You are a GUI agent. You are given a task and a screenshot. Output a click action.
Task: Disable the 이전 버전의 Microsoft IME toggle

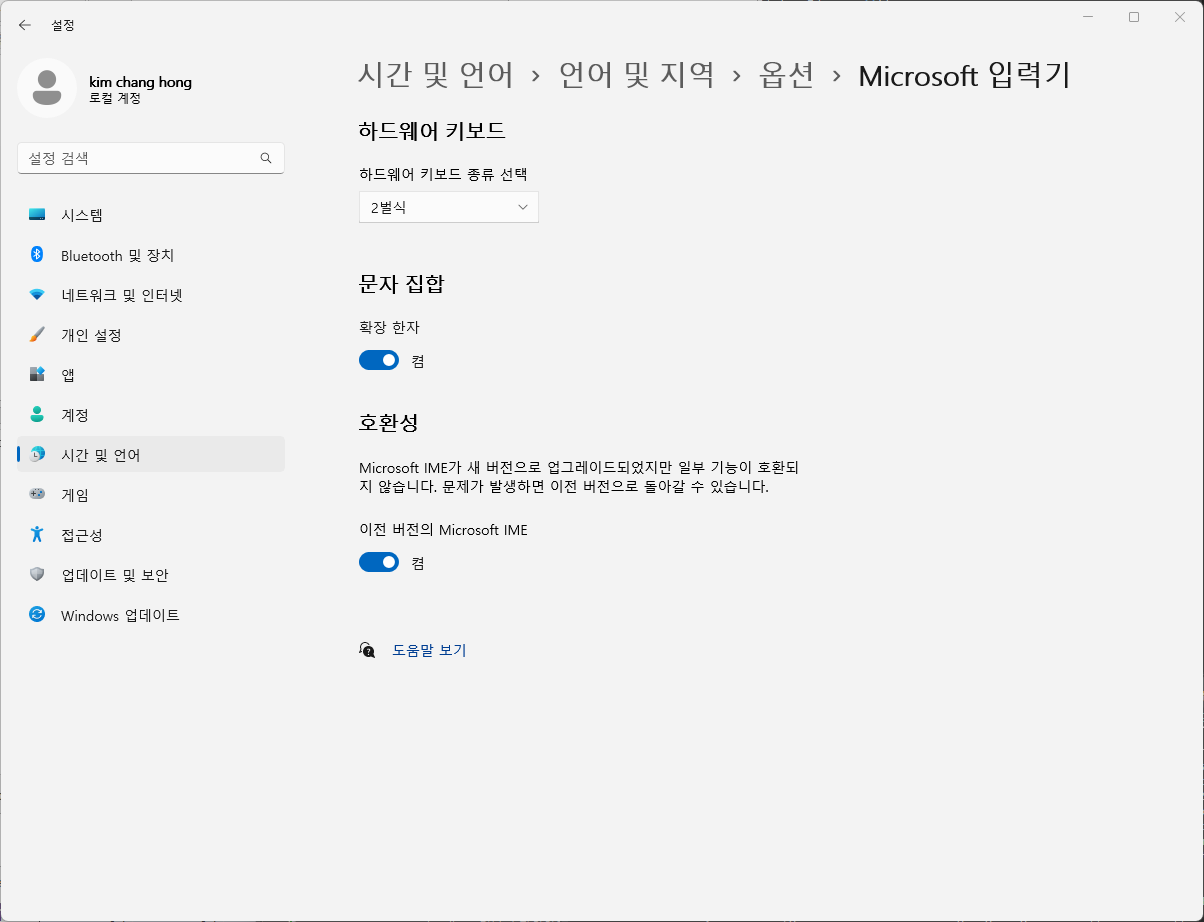tap(379, 563)
